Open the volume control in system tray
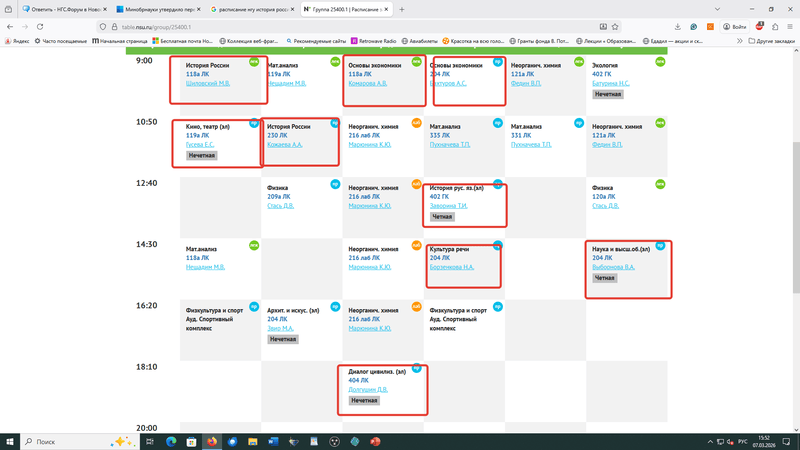 click(x=730, y=442)
